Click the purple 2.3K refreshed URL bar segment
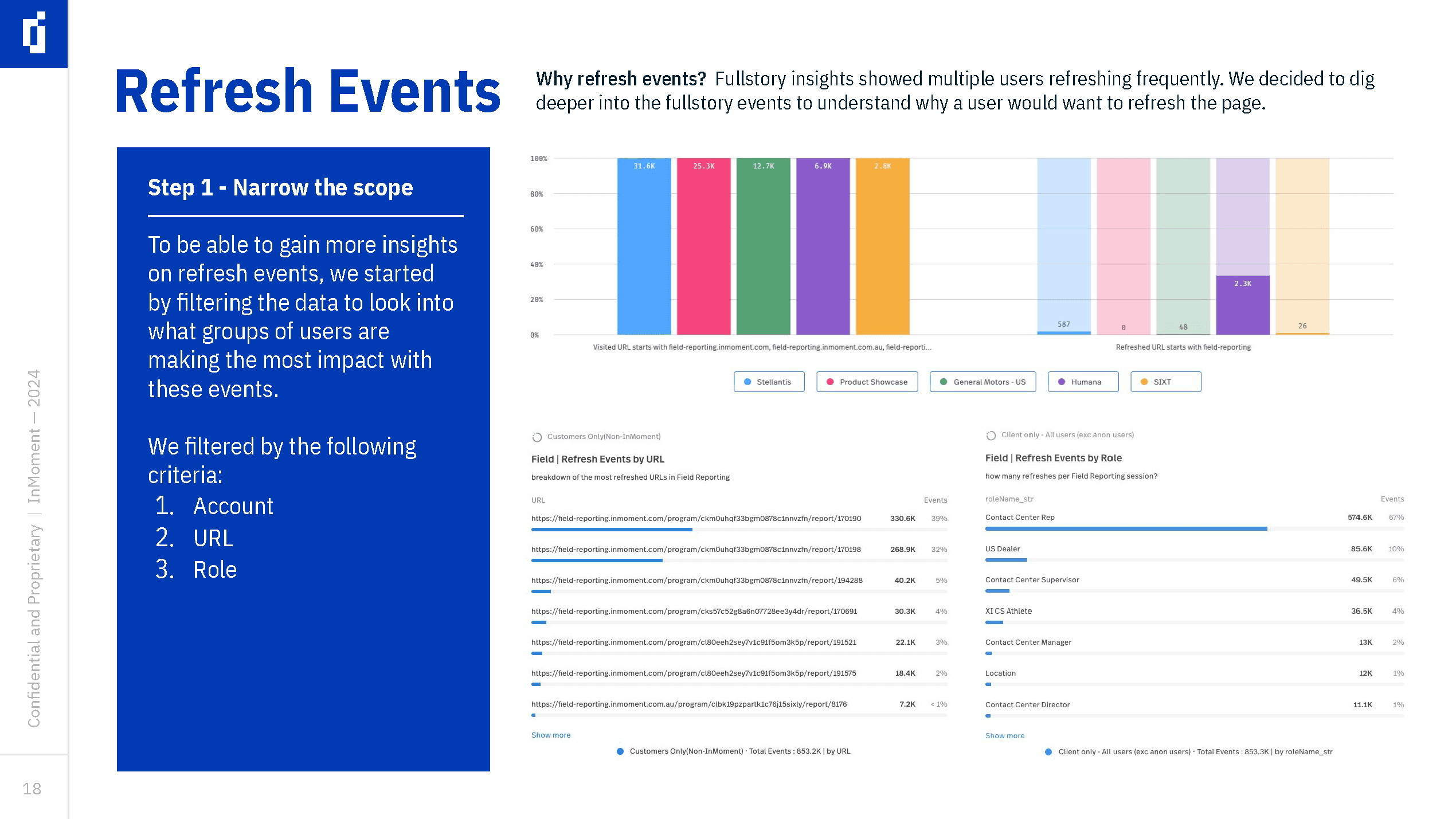Viewport: 1456px width, 819px height. [1243, 305]
